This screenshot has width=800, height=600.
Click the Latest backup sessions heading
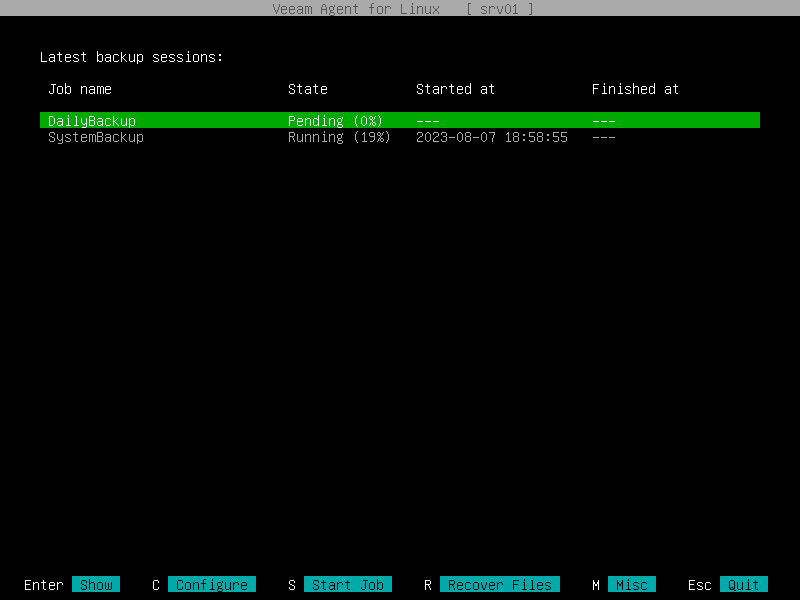coord(132,57)
